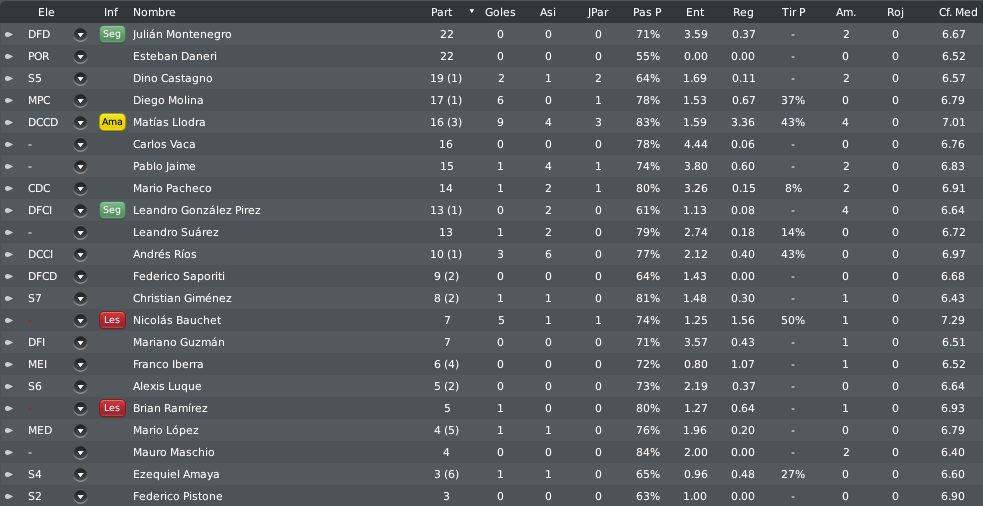Click the Seg badge for Leandro González Pirez
This screenshot has height=506, width=983.
(x=112, y=210)
